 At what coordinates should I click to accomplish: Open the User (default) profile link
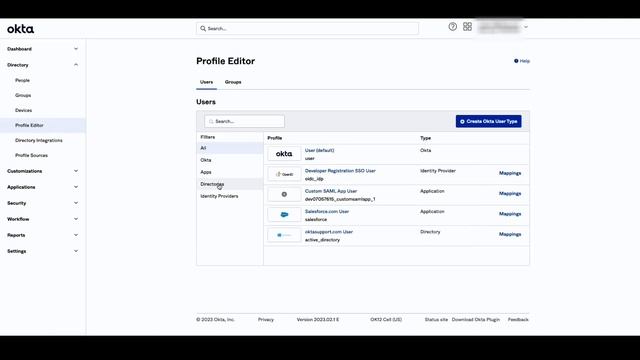click(x=319, y=150)
